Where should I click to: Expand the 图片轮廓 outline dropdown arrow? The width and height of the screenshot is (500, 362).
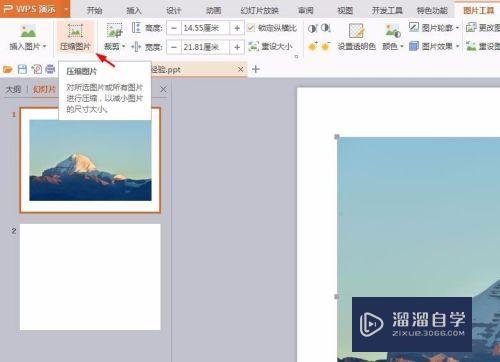point(458,28)
